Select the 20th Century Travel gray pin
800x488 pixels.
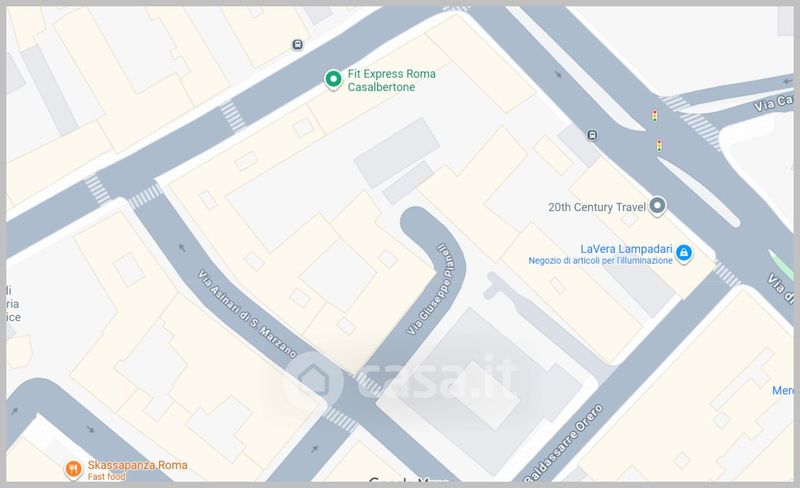pos(657,206)
